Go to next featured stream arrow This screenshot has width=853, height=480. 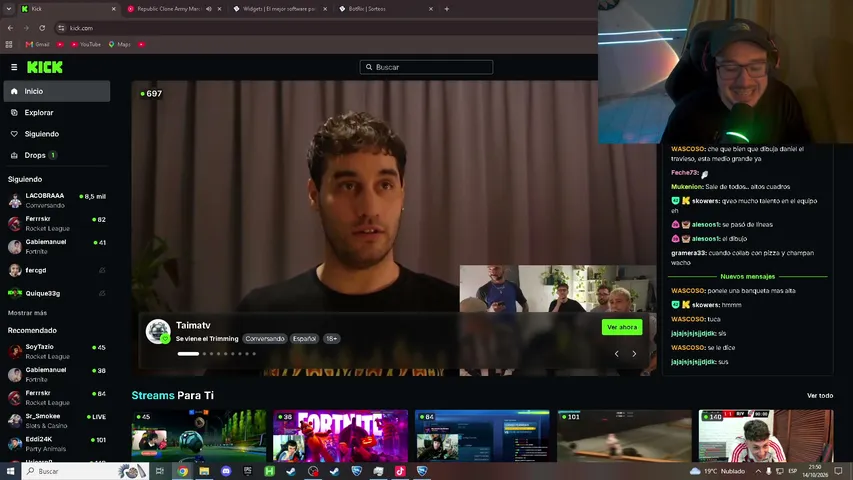(634, 354)
